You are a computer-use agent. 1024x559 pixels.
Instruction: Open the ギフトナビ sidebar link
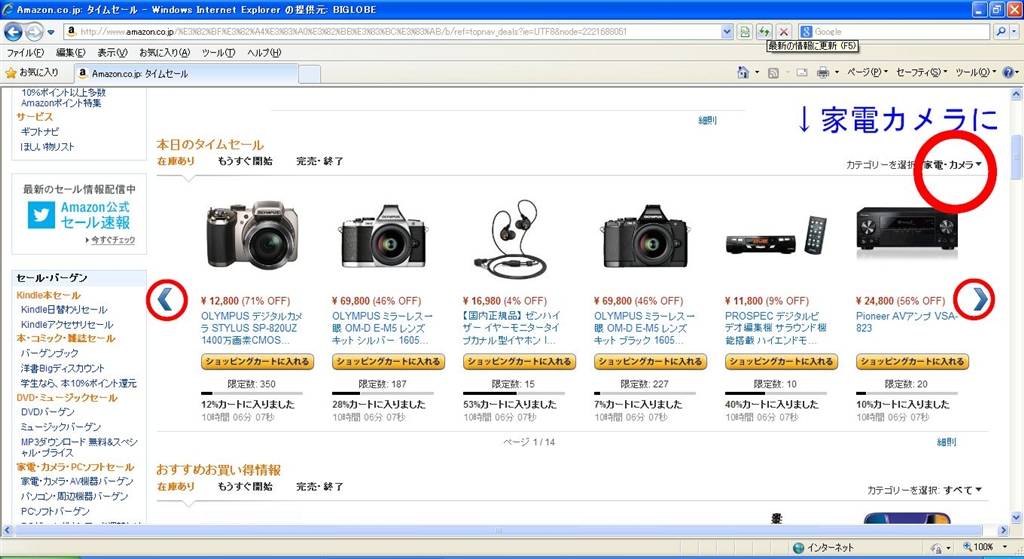tap(40, 132)
